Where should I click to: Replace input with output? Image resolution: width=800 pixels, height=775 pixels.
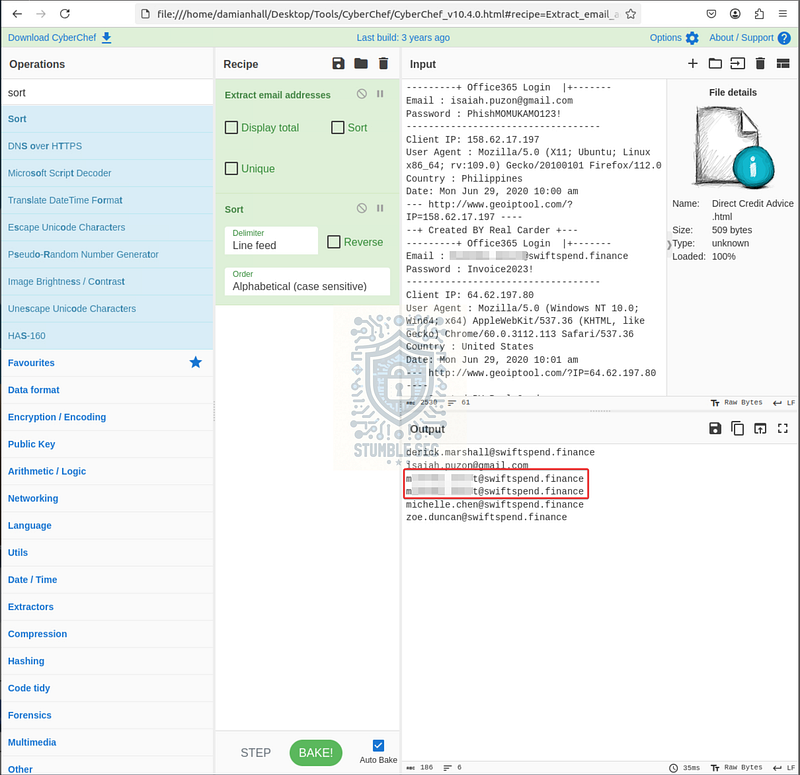[x=760, y=428]
